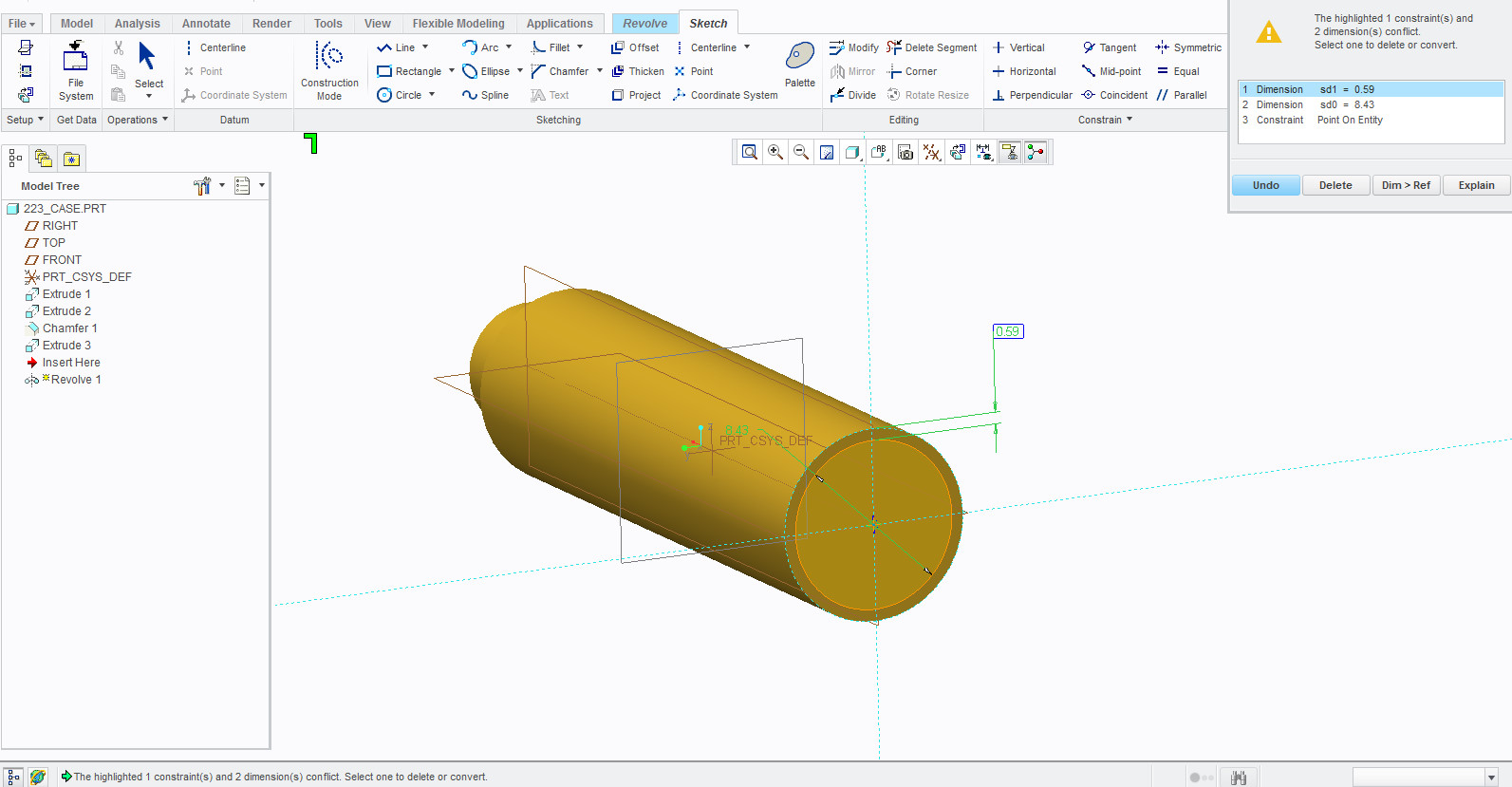Open the Setup group dropdown
This screenshot has height=787, width=1512.
pos(26,120)
